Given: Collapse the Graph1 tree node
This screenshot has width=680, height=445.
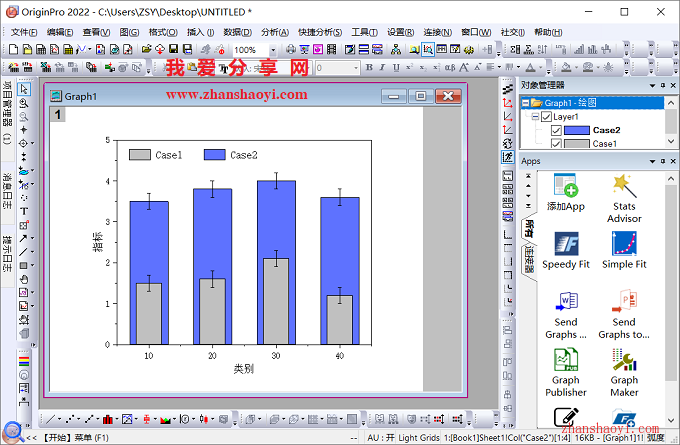Looking at the screenshot, I should pyautogui.click(x=525, y=103).
